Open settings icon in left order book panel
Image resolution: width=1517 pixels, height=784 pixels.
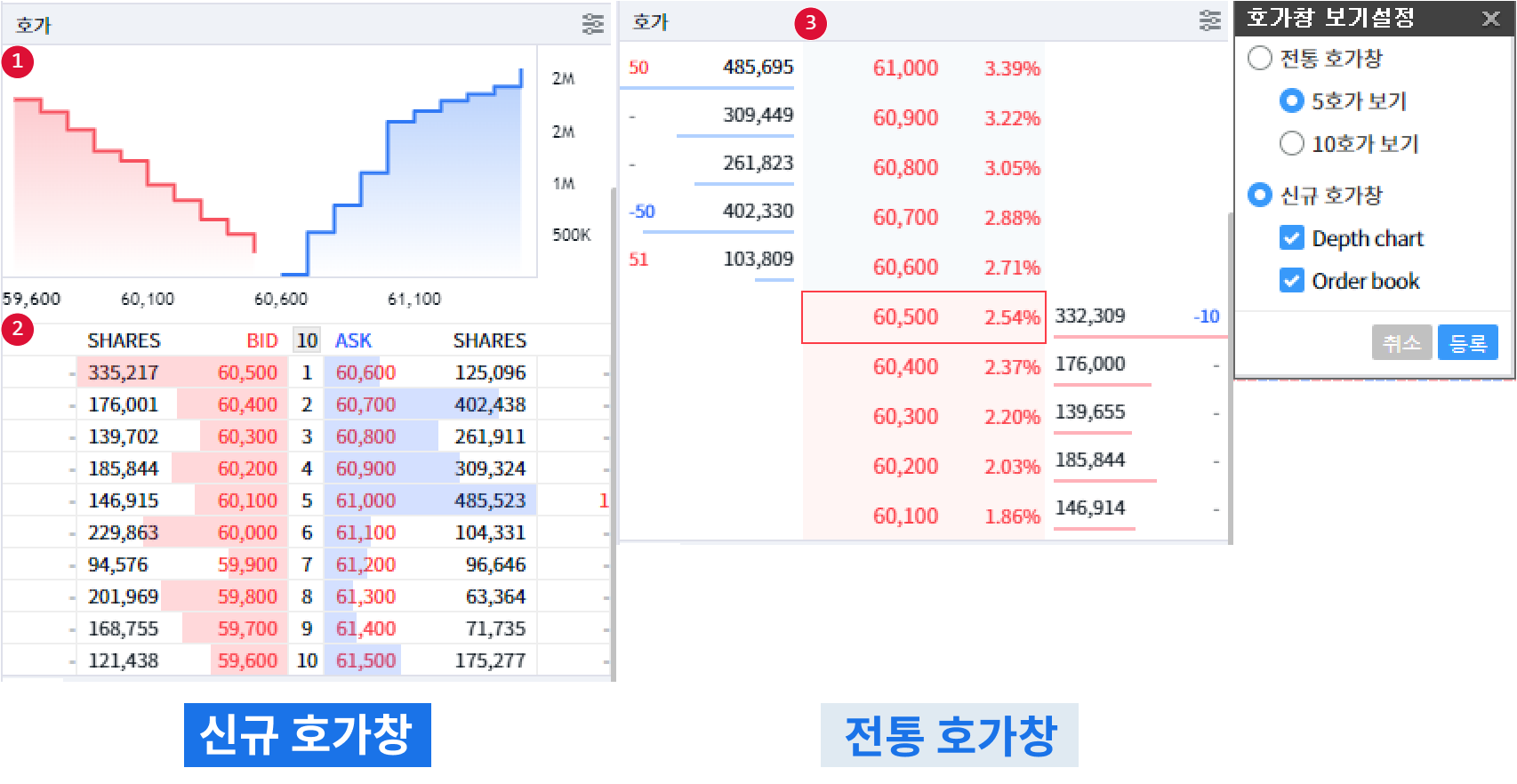pos(592,24)
